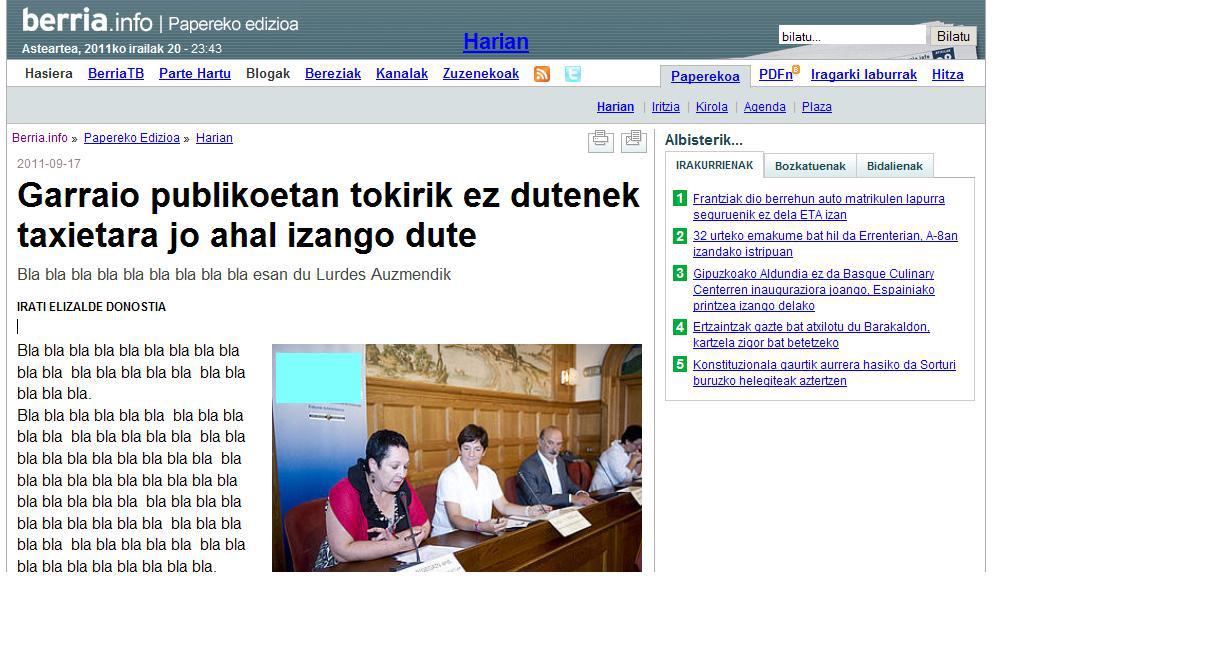Click the RSS feed icon
Image resolution: width=1216 pixels, height=648 pixels.
542,74
